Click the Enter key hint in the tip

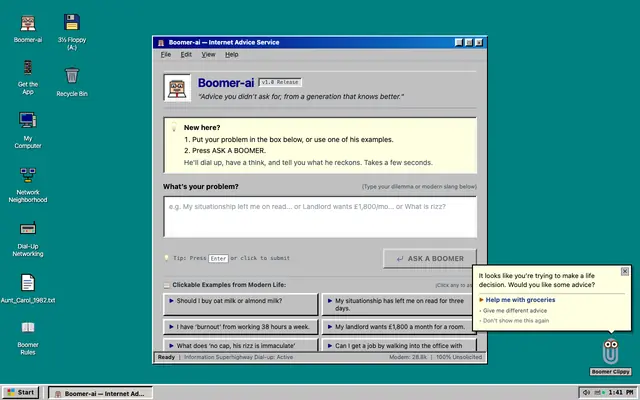pos(218,258)
